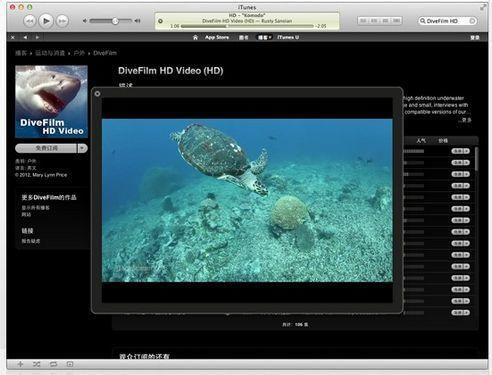The width and height of the screenshot is (492, 375).
Task: Toggle repeat in the bottom bar
Action: coord(53,364)
